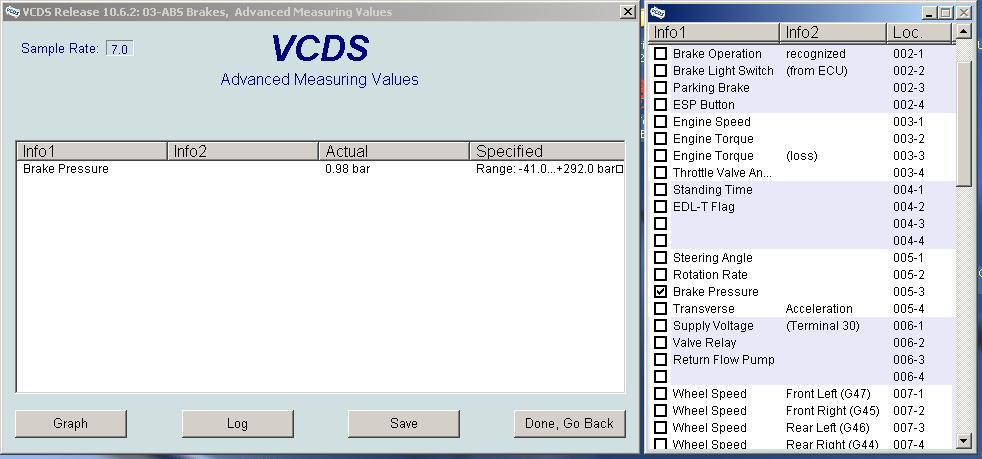Click the VCDS icon in main window title bar
This screenshot has height=459, width=982.
12,12
